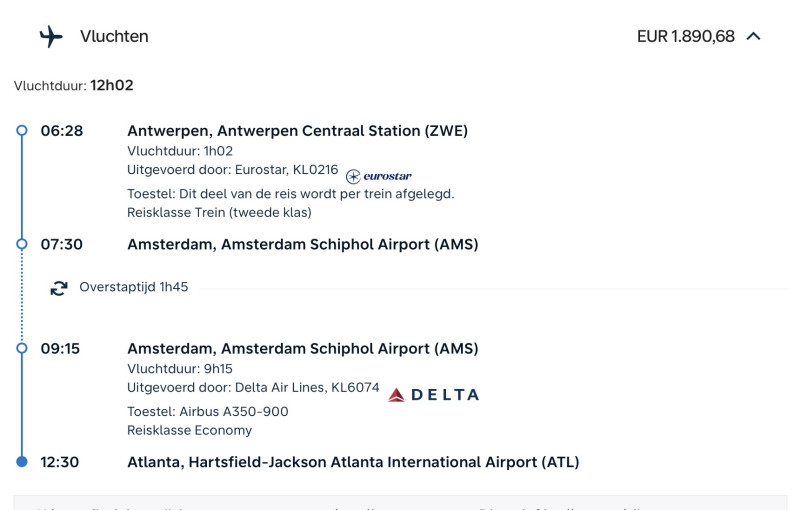Click the airplane icon beside Vluchten
800x510 pixels.
tap(51, 37)
